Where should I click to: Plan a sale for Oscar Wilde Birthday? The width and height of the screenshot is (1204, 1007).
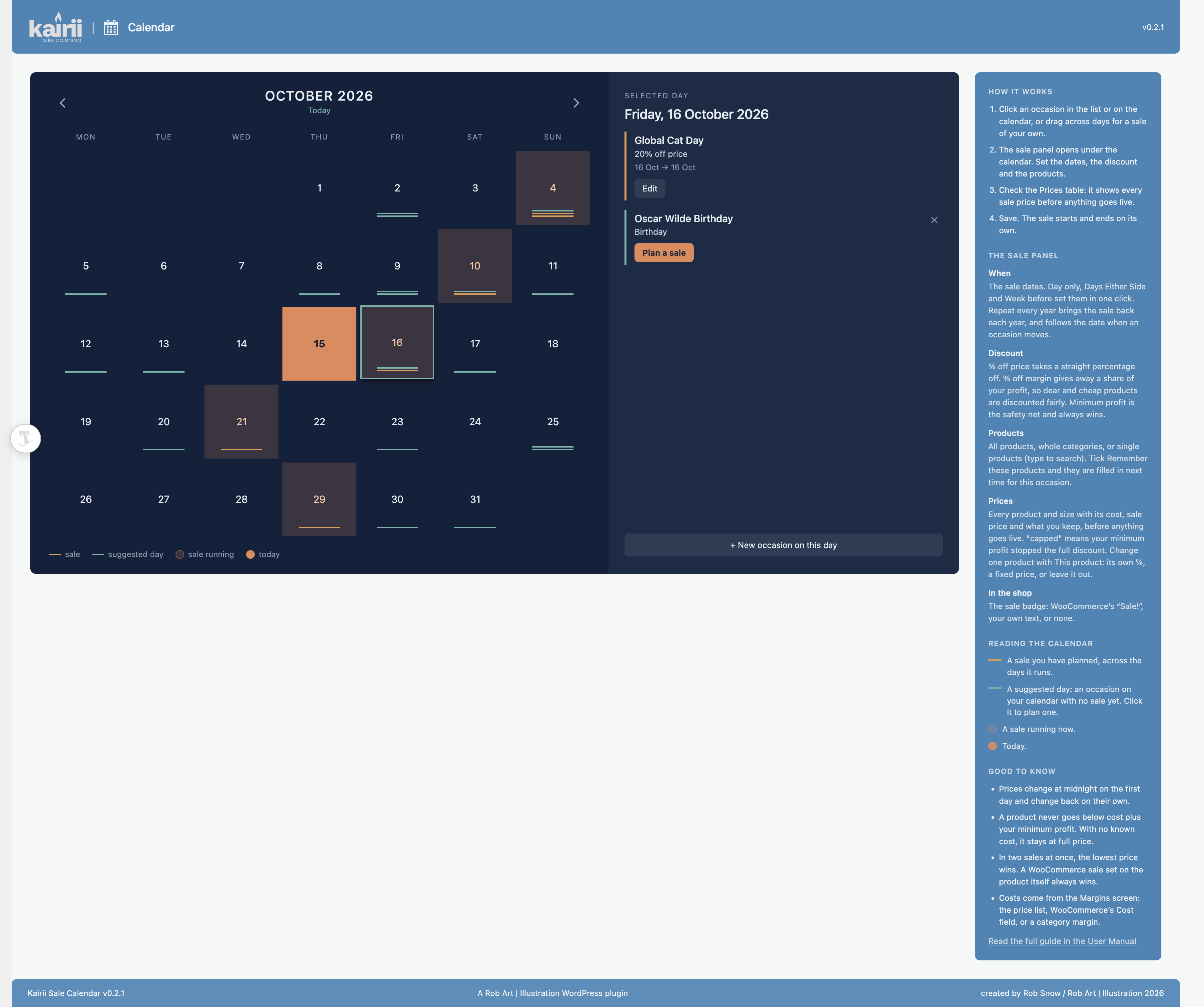(x=664, y=253)
